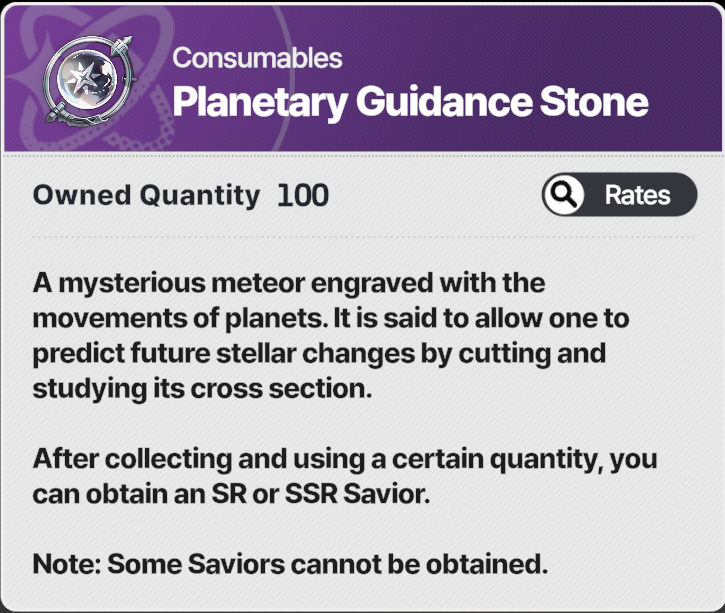
Task: Click the star orb inside the item icon
Action: (87, 79)
